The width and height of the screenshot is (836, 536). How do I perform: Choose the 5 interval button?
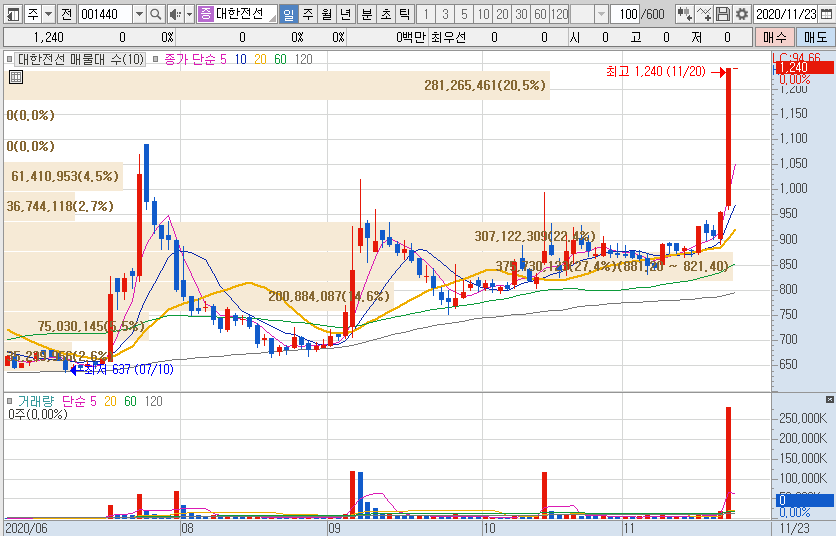[x=464, y=14]
